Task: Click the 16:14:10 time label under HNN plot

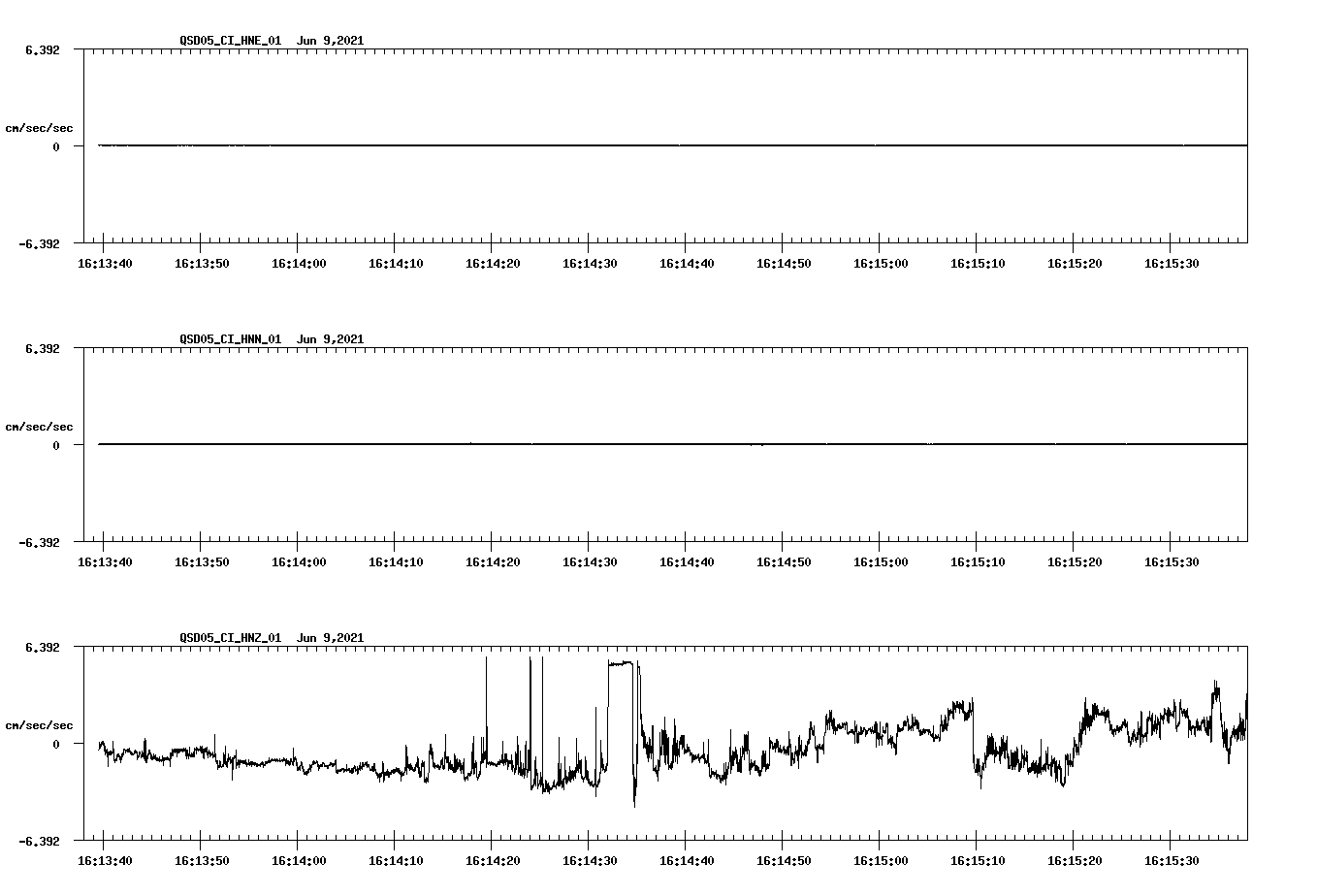Action: [x=396, y=562]
